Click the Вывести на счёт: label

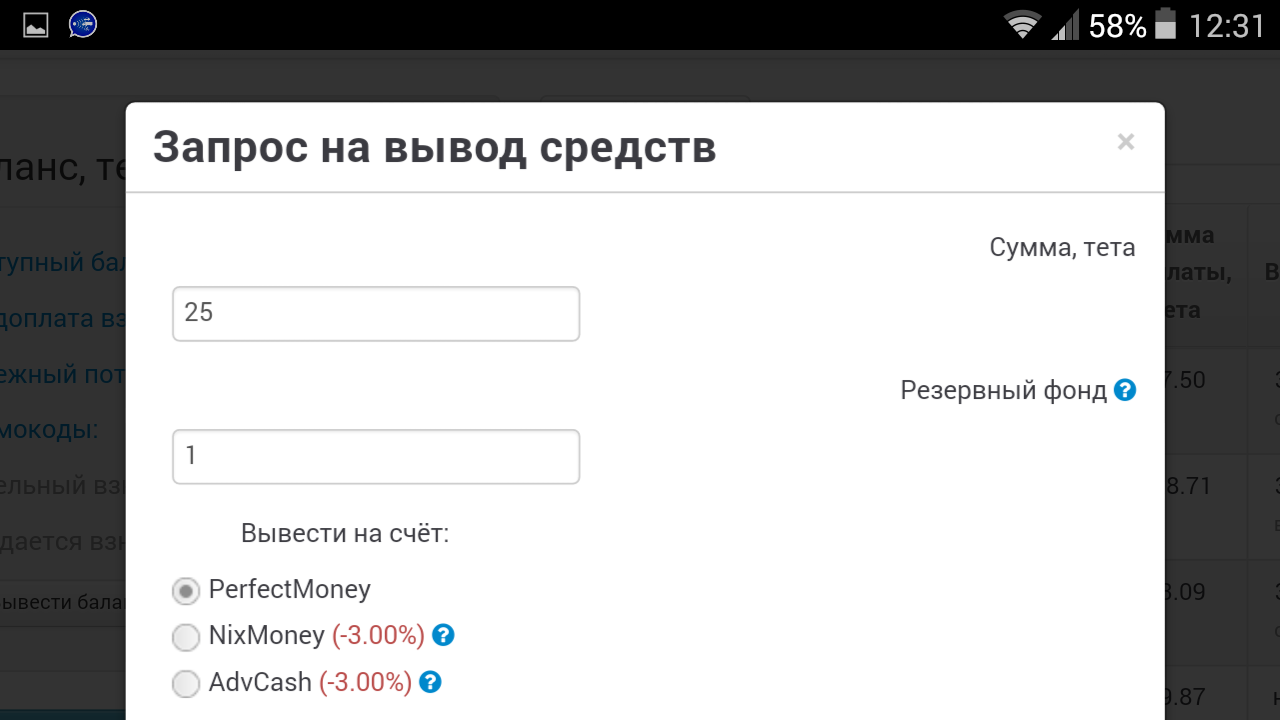coord(345,533)
